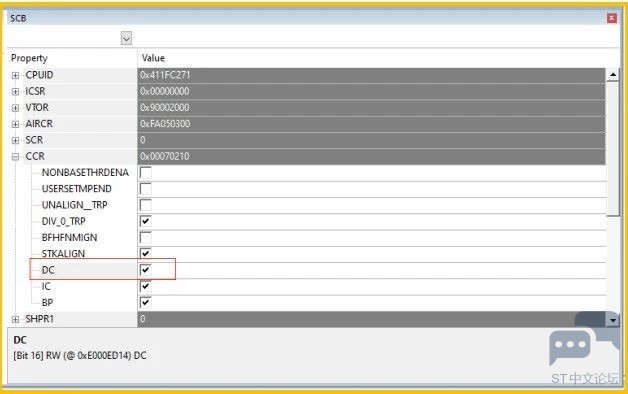Open the dropdown below the SCB title
The width and height of the screenshot is (628, 394).
point(126,38)
